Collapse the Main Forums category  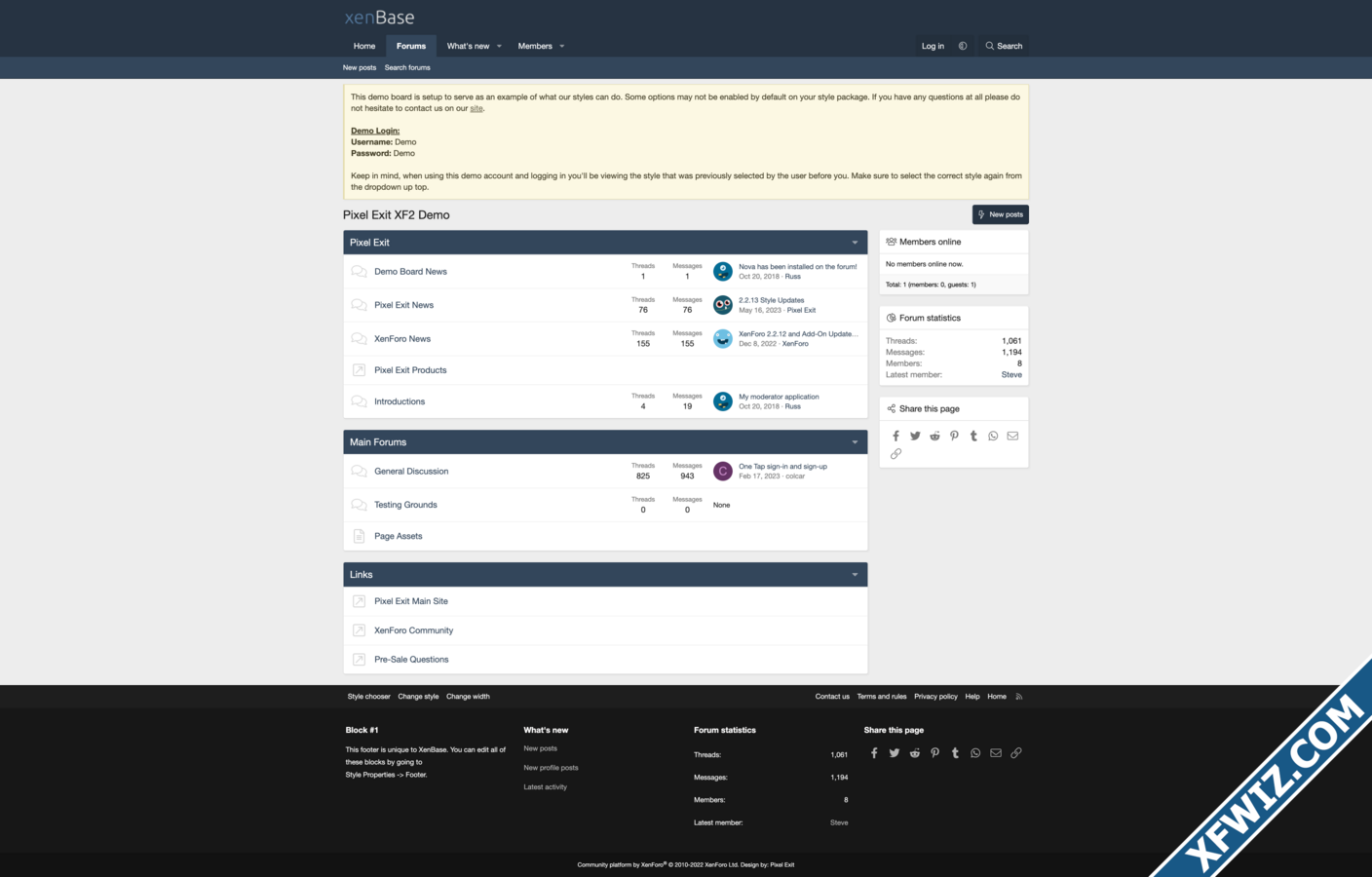(x=855, y=442)
